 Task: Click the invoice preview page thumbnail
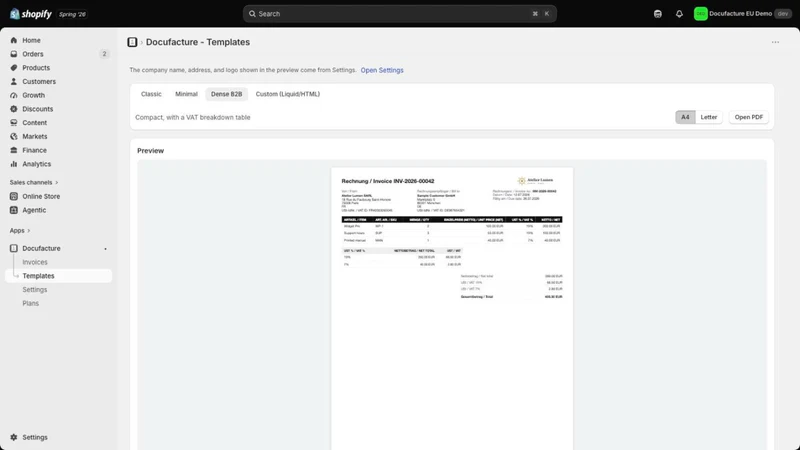click(452, 309)
